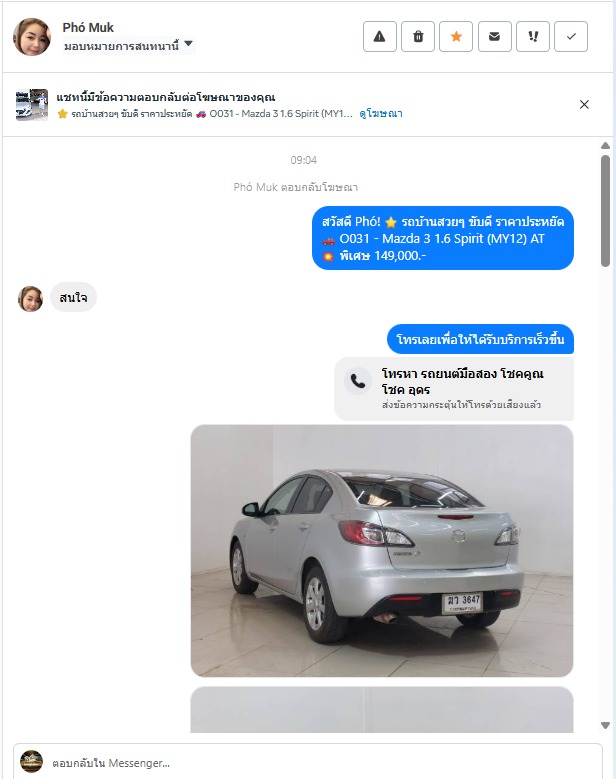
Task: Toggle the orange star follow-up icon
Action: pos(456,36)
